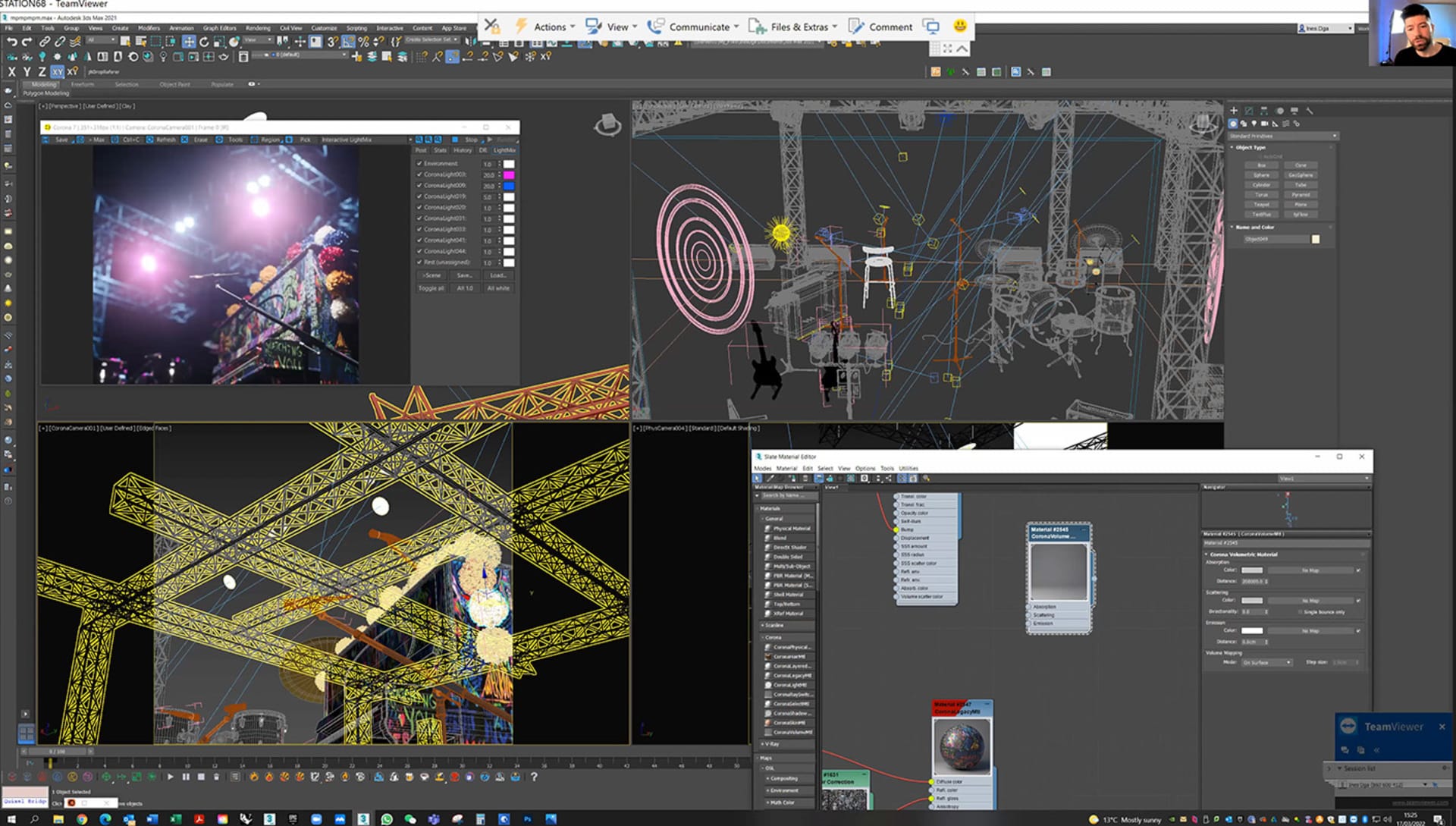Image resolution: width=1456 pixels, height=826 pixels.
Task: Open the Volume Mapping Mode dropdown
Action: (1266, 662)
